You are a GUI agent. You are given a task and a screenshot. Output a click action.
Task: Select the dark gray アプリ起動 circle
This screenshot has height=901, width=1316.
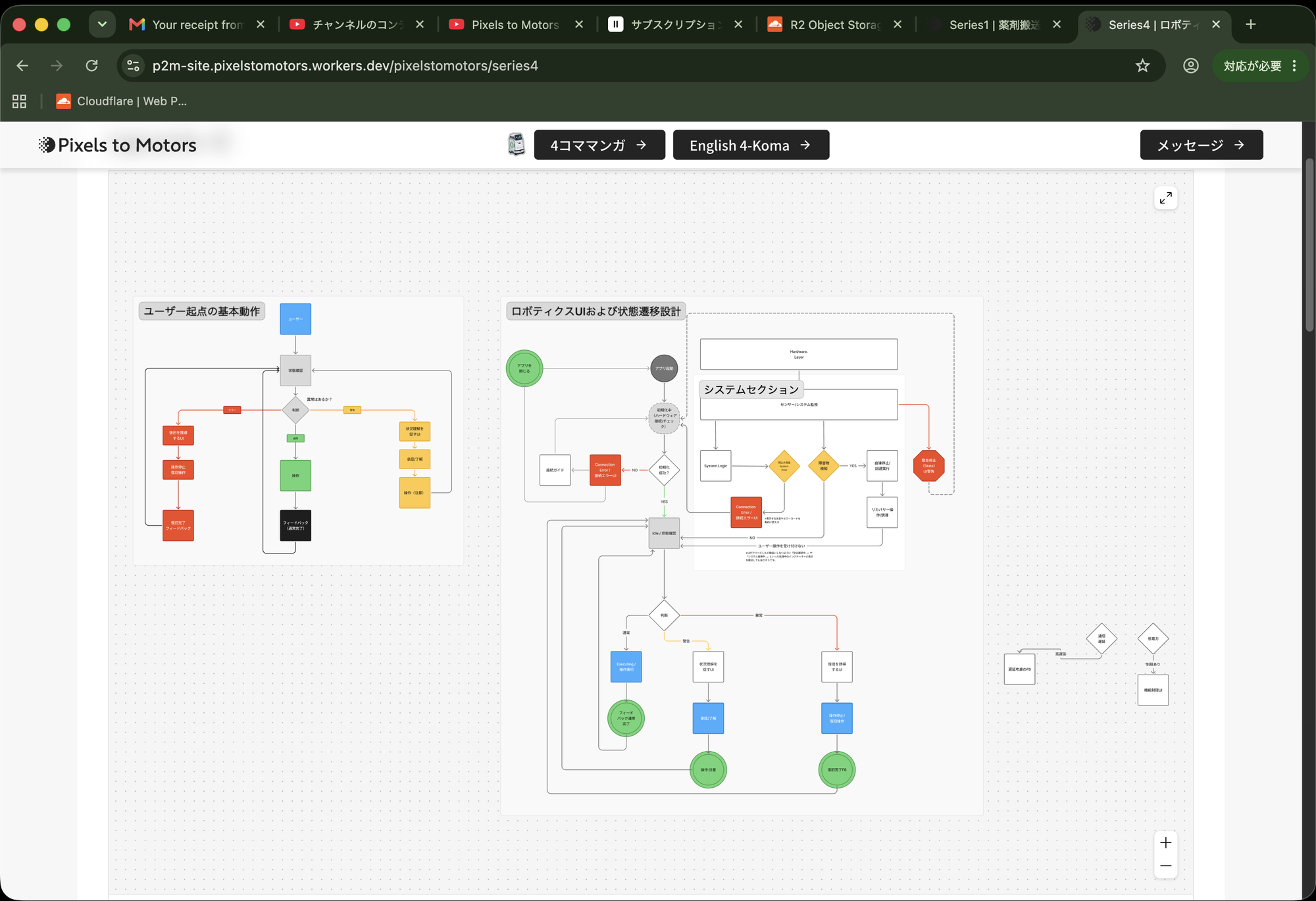[664, 369]
